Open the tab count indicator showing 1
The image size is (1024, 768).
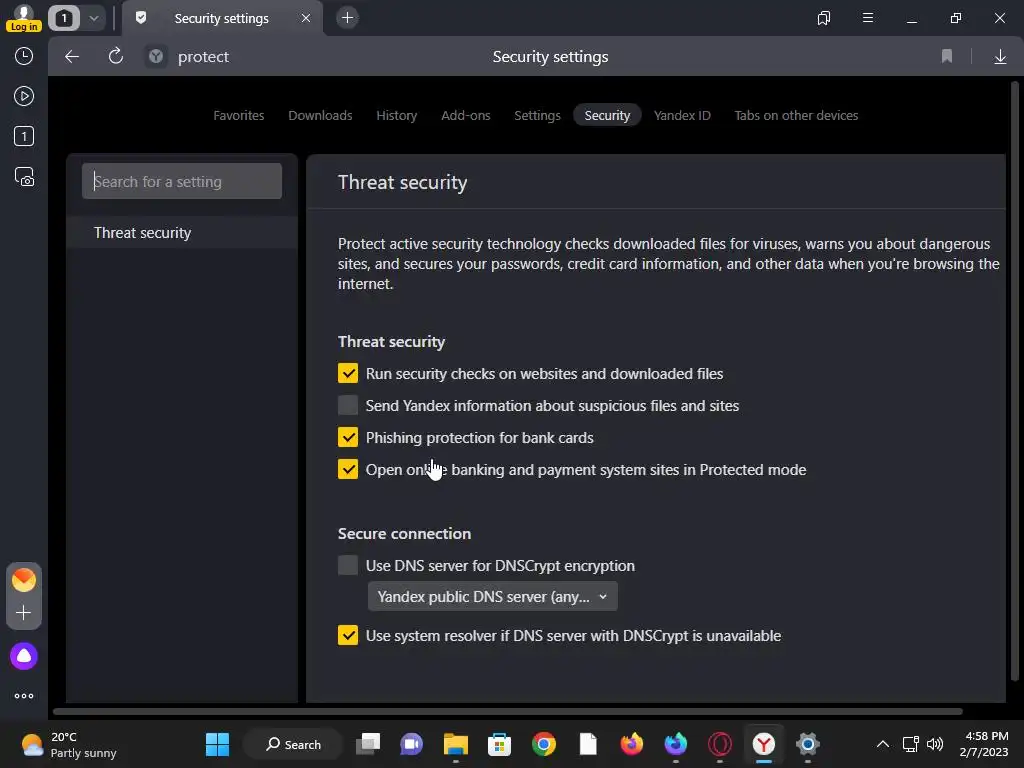pos(64,18)
